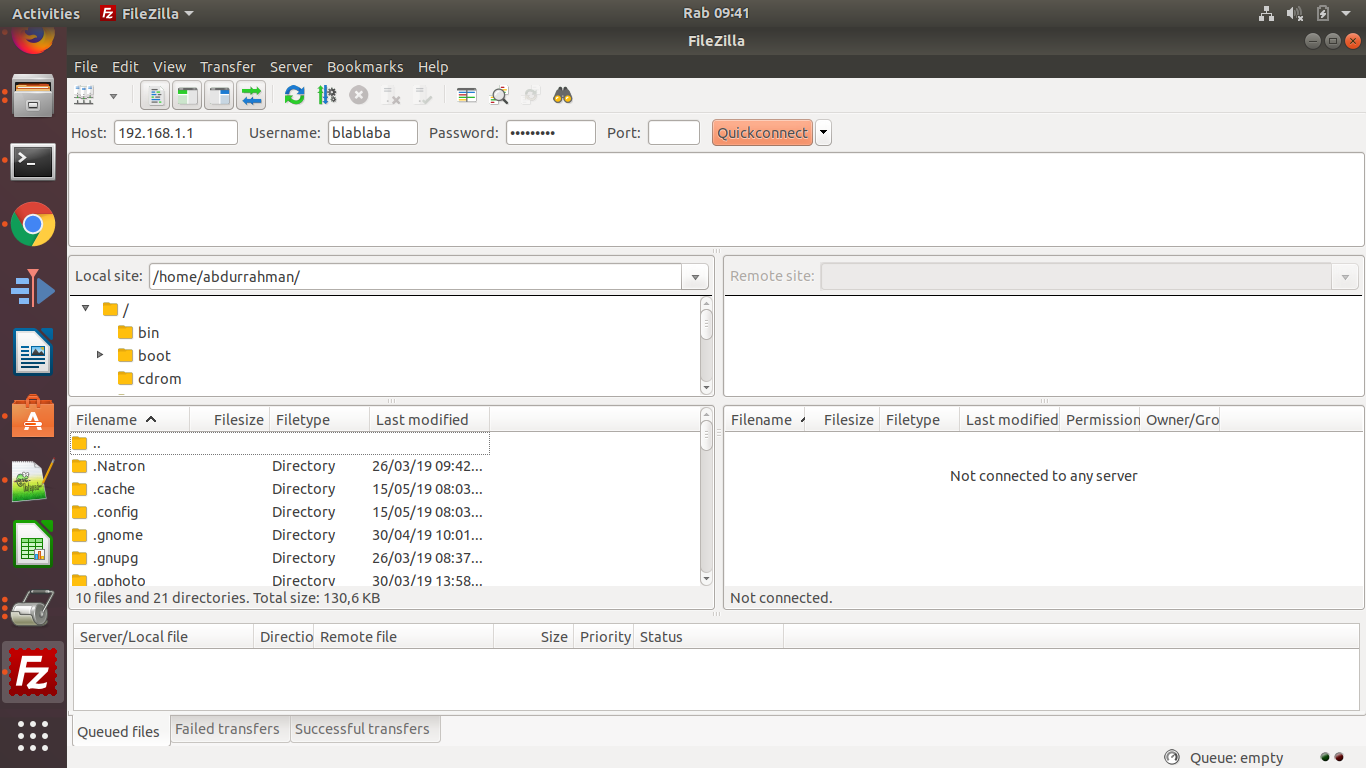Image resolution: width=1366 pixels, height=768 pixels.
Task: Open the Show Applications grid icon
Action: [33, 736]
